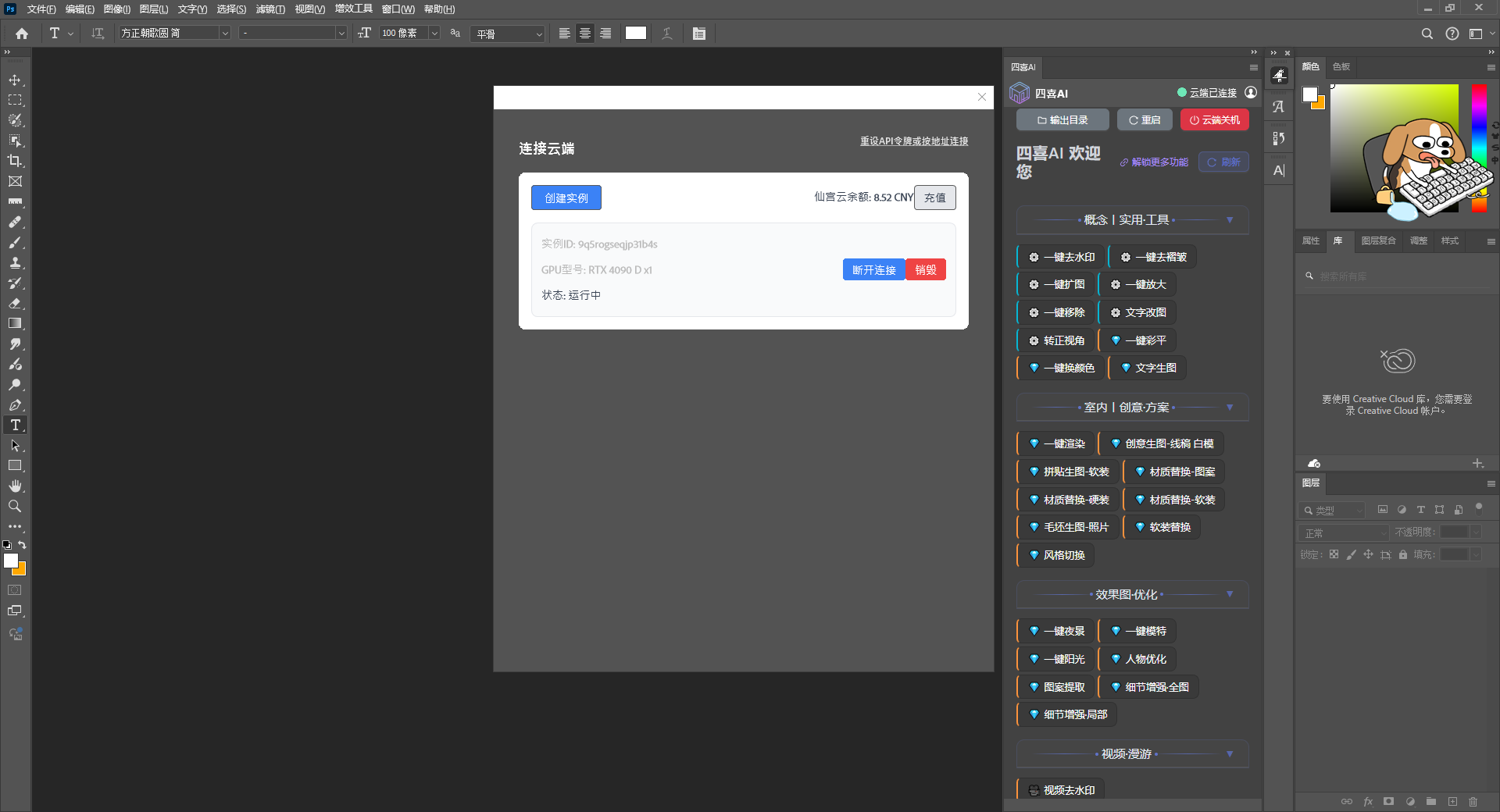Click the foreground color swatch in toolbar

click(10, 561)
